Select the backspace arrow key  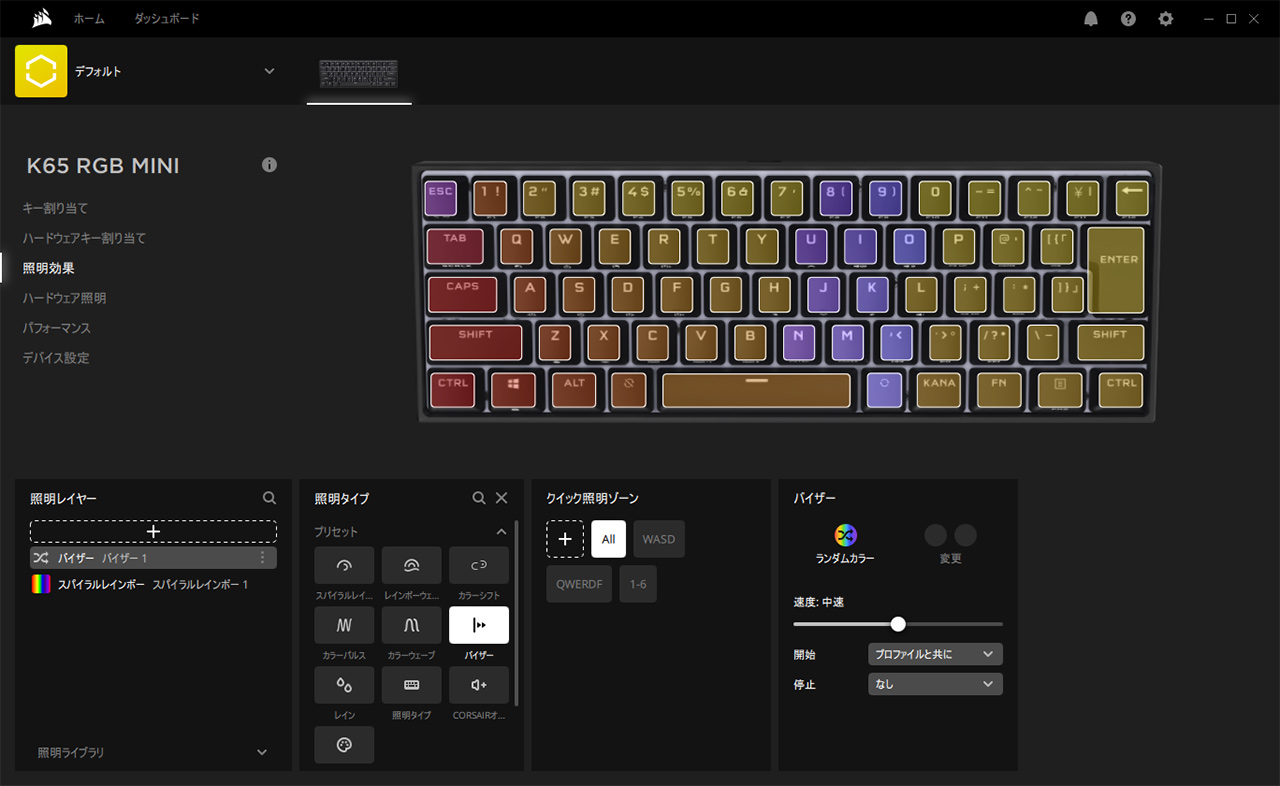[x=1132, y=198]
